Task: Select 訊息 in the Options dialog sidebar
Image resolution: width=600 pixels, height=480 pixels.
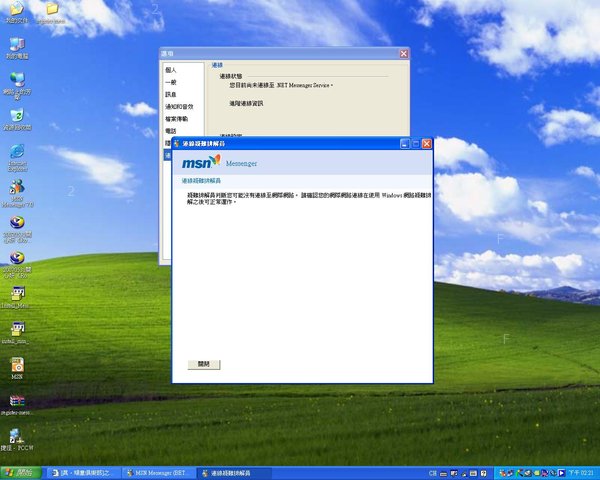Action: tap(171, 95)
